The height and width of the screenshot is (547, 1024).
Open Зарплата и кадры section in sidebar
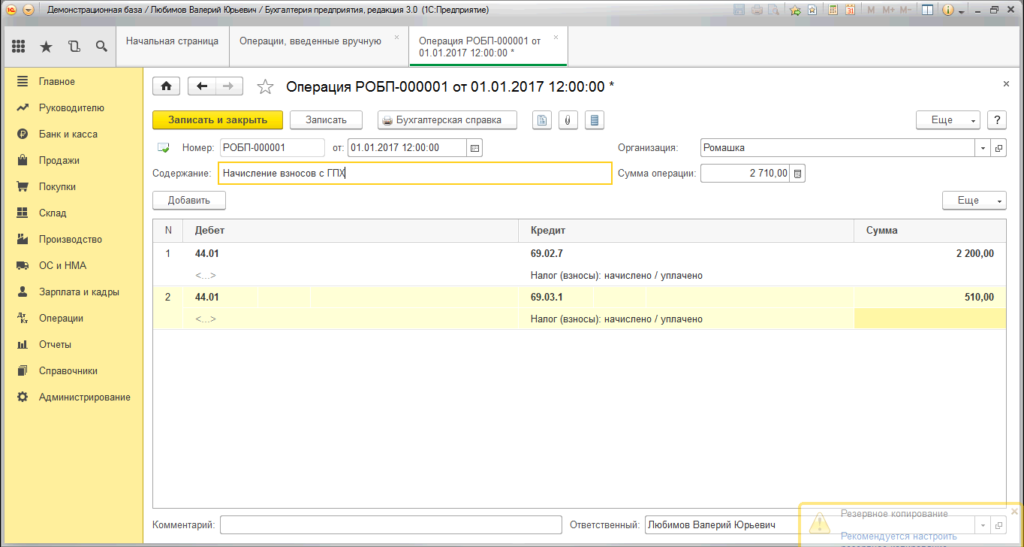tap(78, 292)
